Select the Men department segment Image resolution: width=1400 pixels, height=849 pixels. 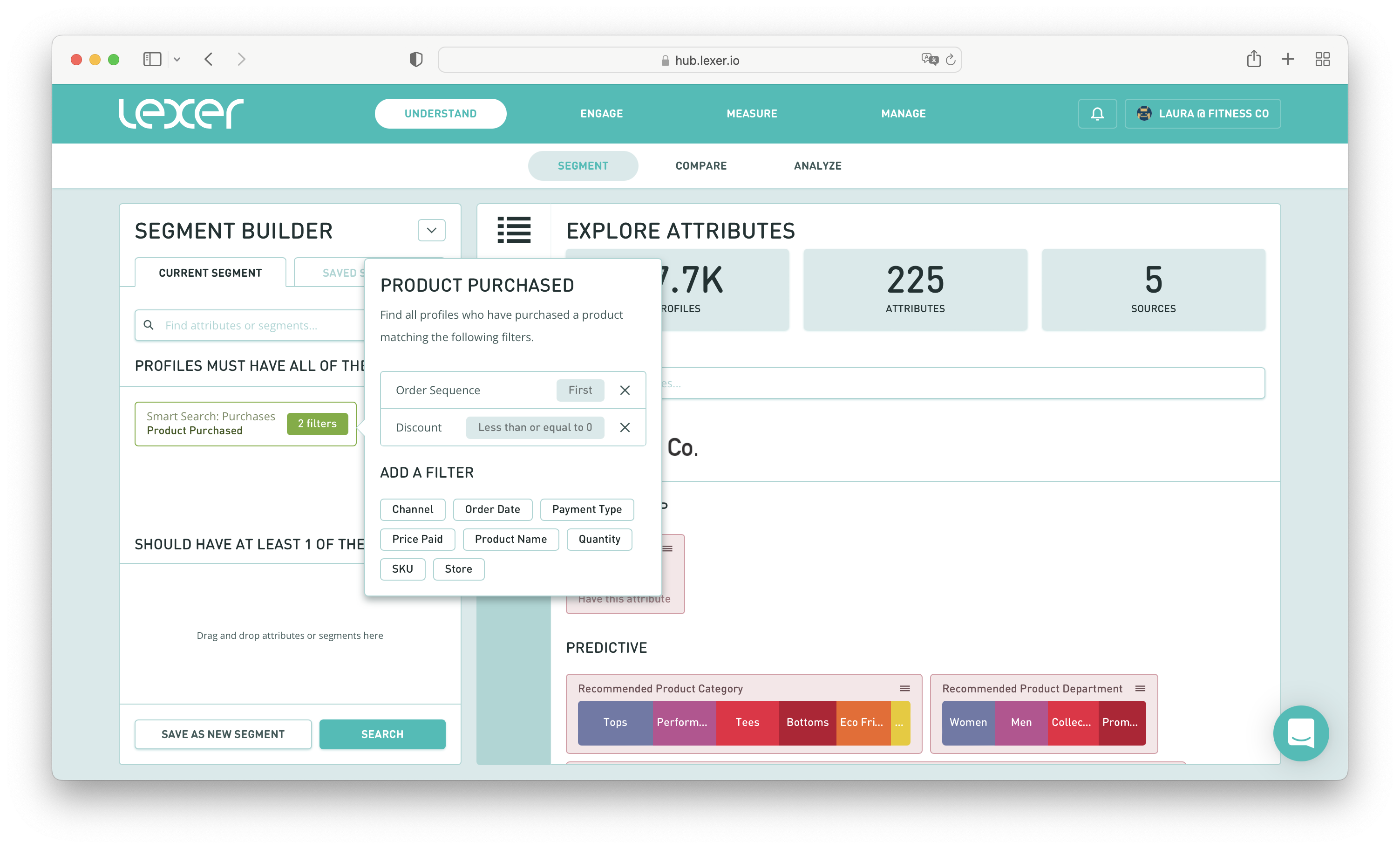point(1022,723)
